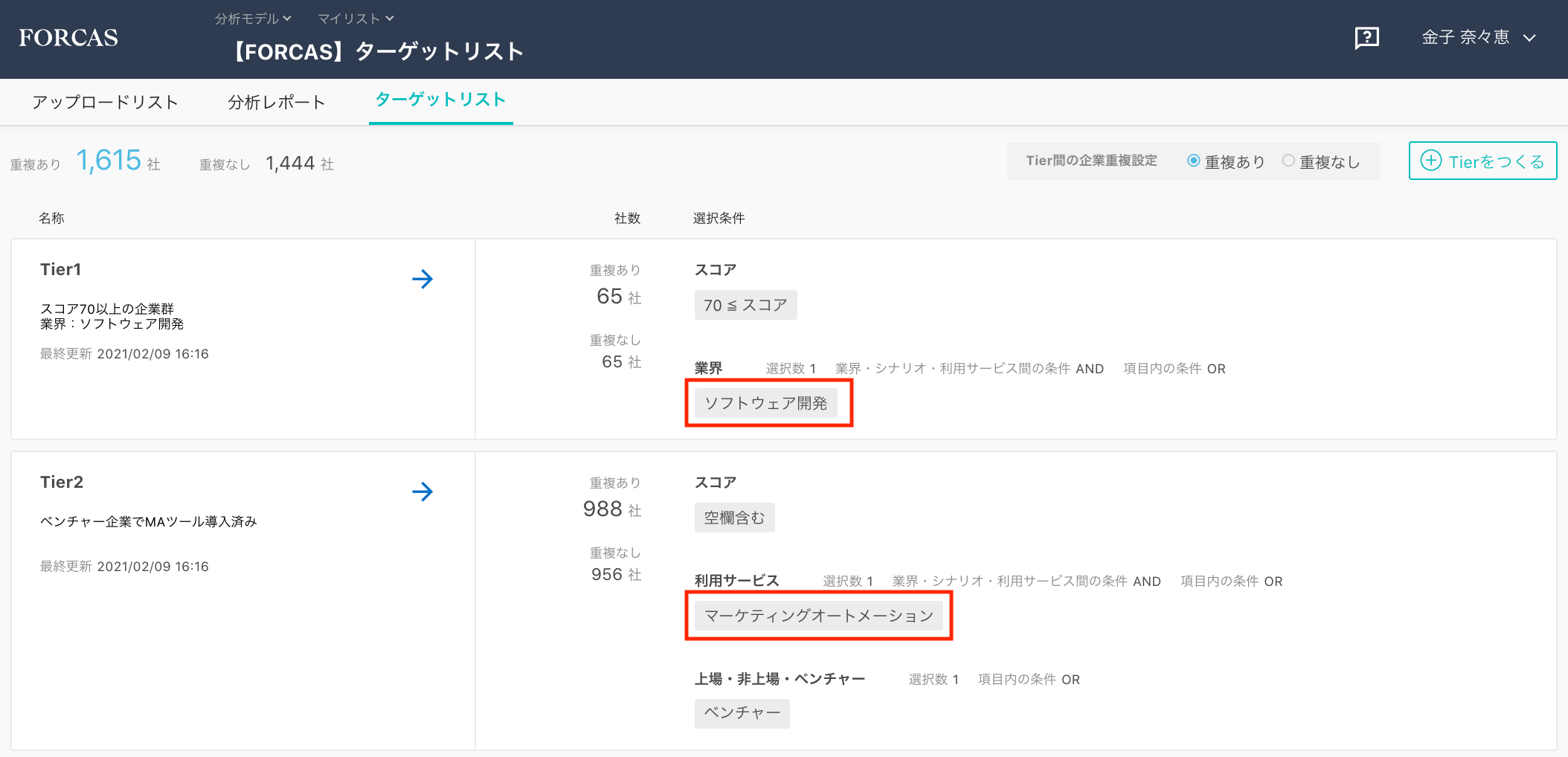The image size is (1568, 757).
Task: Click the 70 ≦ スコア score tag
Action: [745, 305]
